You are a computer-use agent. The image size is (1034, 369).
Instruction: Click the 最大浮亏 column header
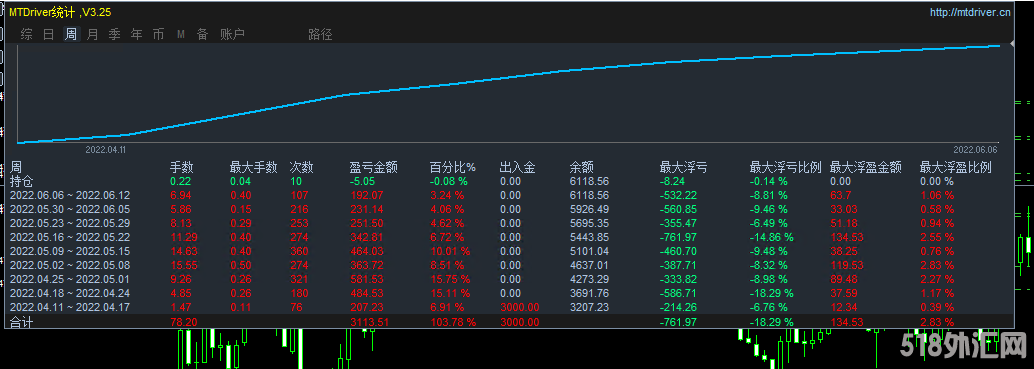(683, 167)
